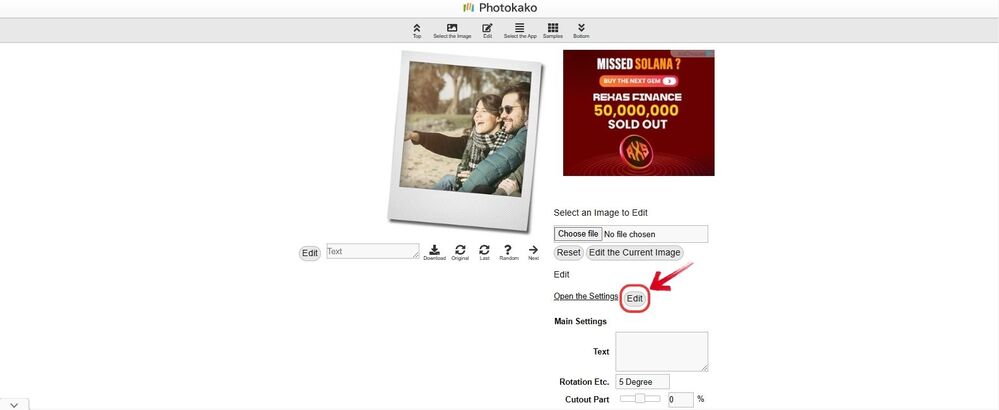The image size is (999, 410).
Task: Revert to Original image icon
Action: (460, 251)
